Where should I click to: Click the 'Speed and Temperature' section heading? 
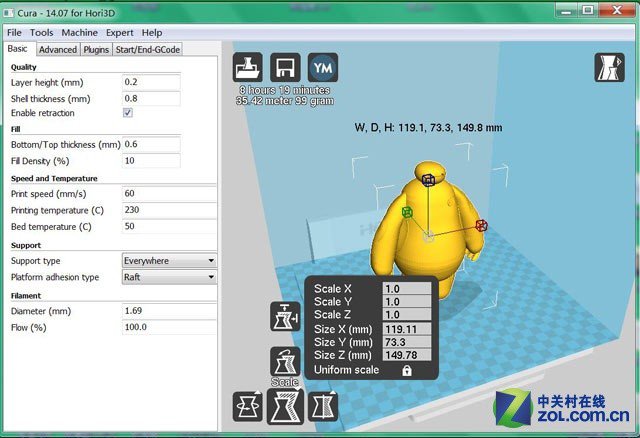[x=54, y=178]
